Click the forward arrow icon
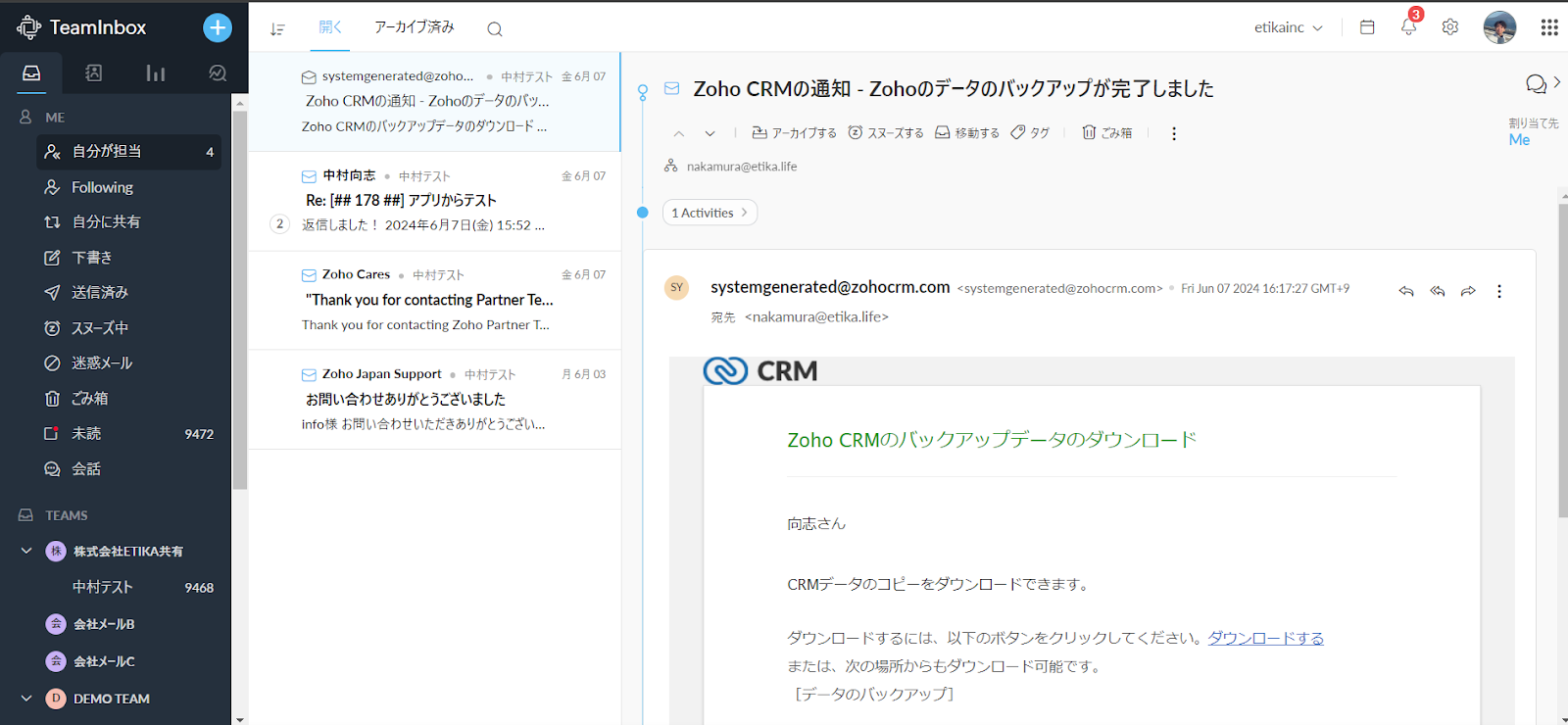This screenshot has width=1568, height=725. (1468, 291)
